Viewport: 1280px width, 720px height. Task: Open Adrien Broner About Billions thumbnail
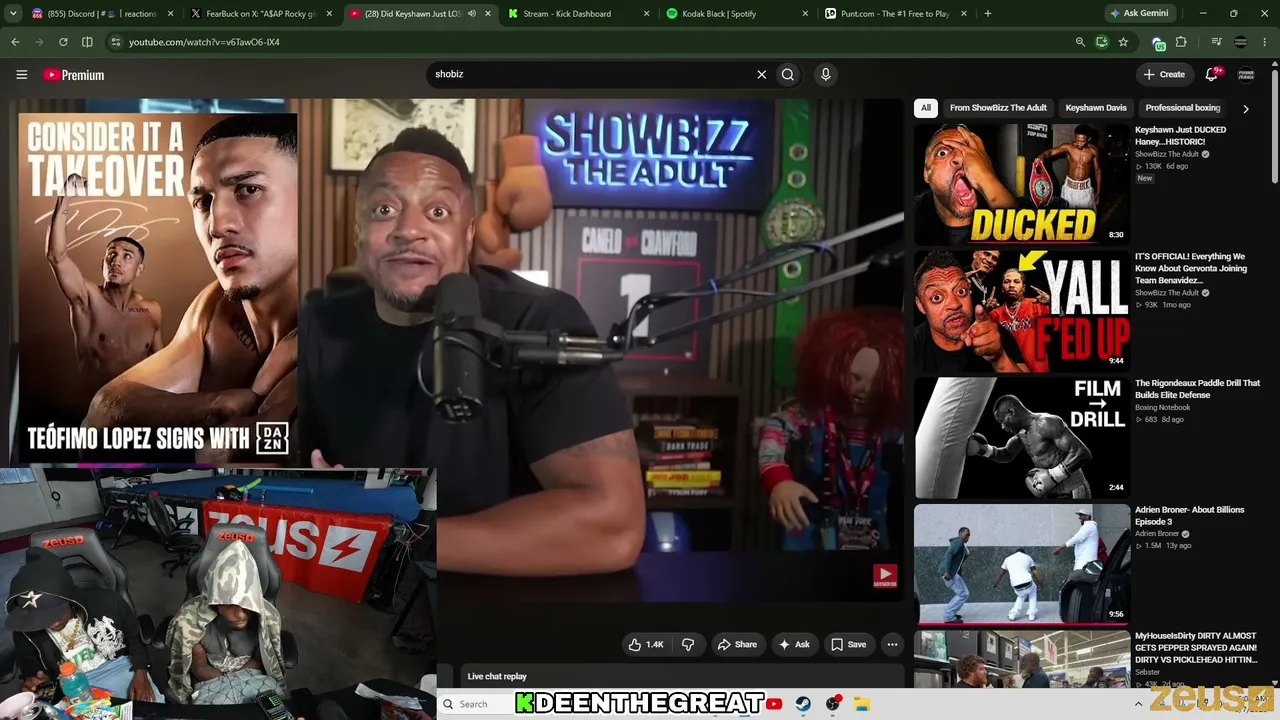pos(1022,565)
